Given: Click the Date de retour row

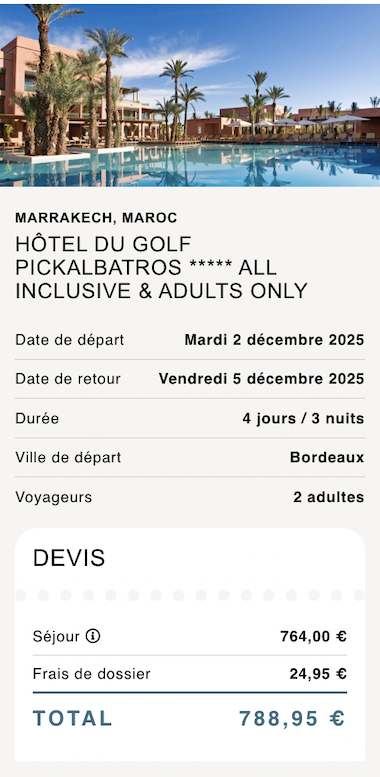Looking at the screenshot, I should click(190, 379).
